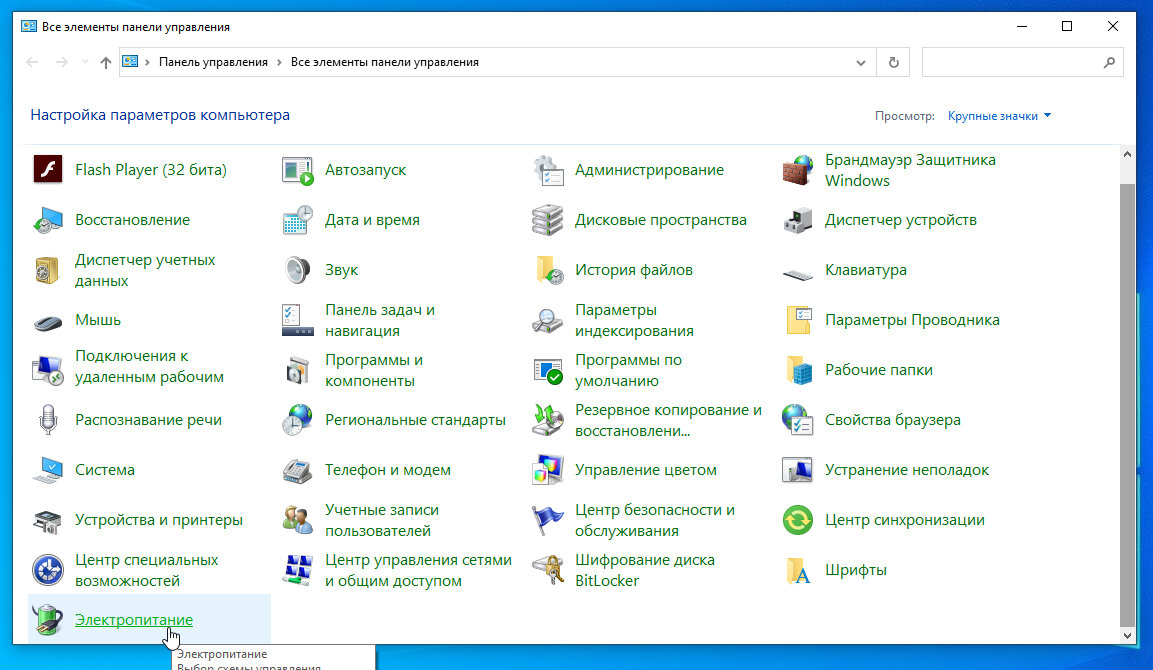Open the Диспетчер учетных данных safe icon

coord(48,270)
